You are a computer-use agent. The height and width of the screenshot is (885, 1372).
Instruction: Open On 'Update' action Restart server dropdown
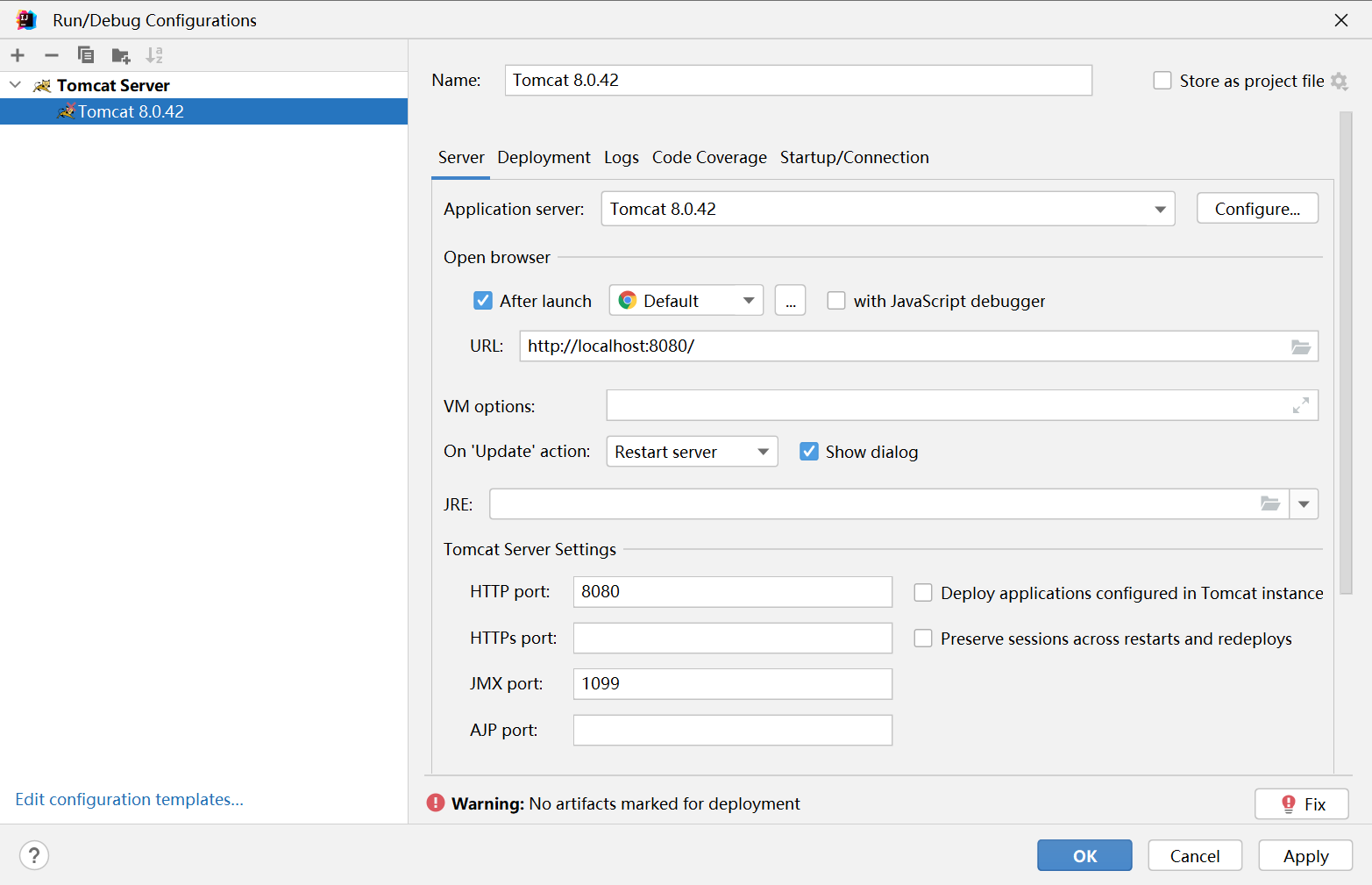pos(692,452)
